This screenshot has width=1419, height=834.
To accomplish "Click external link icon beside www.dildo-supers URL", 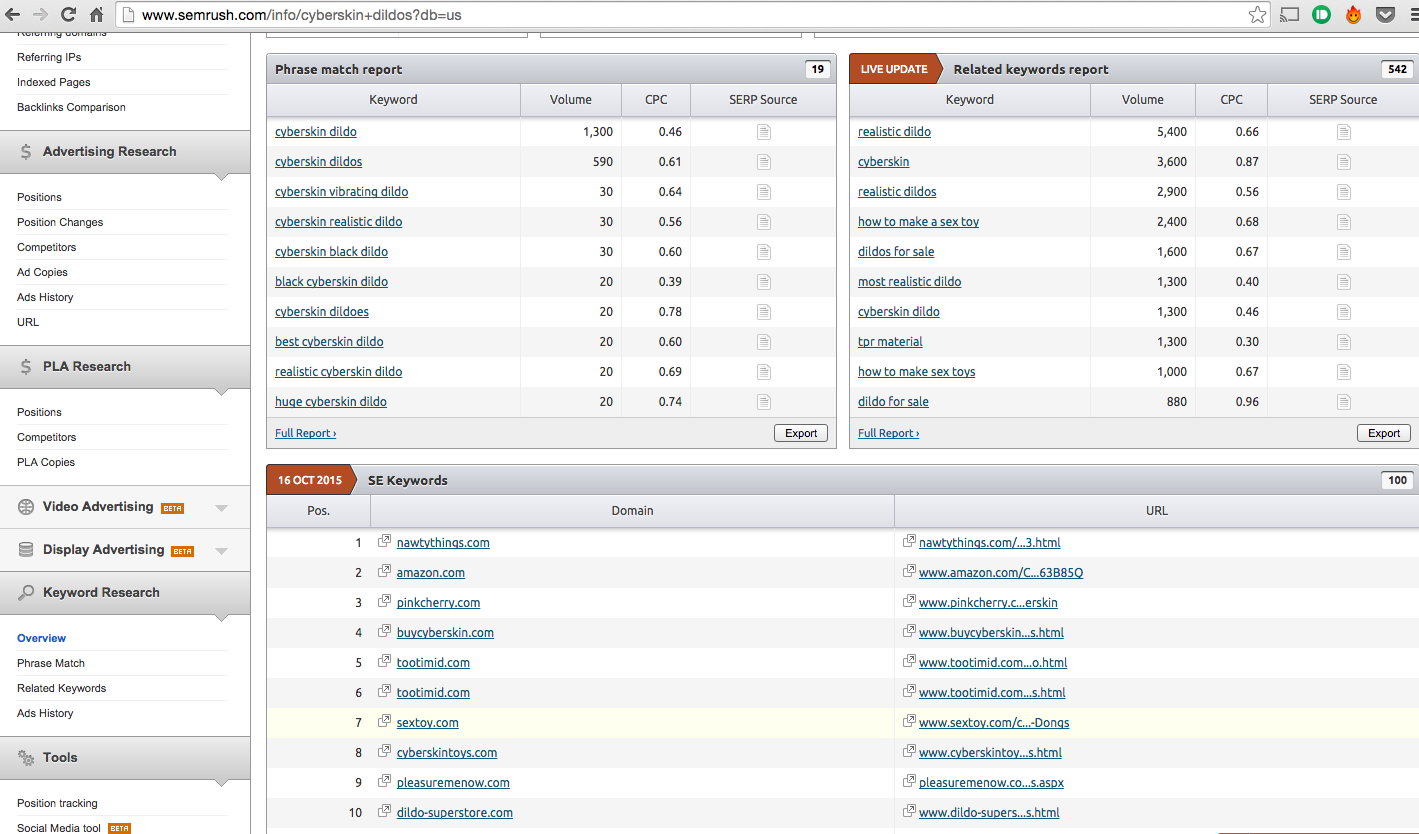I will click(909, 812).
